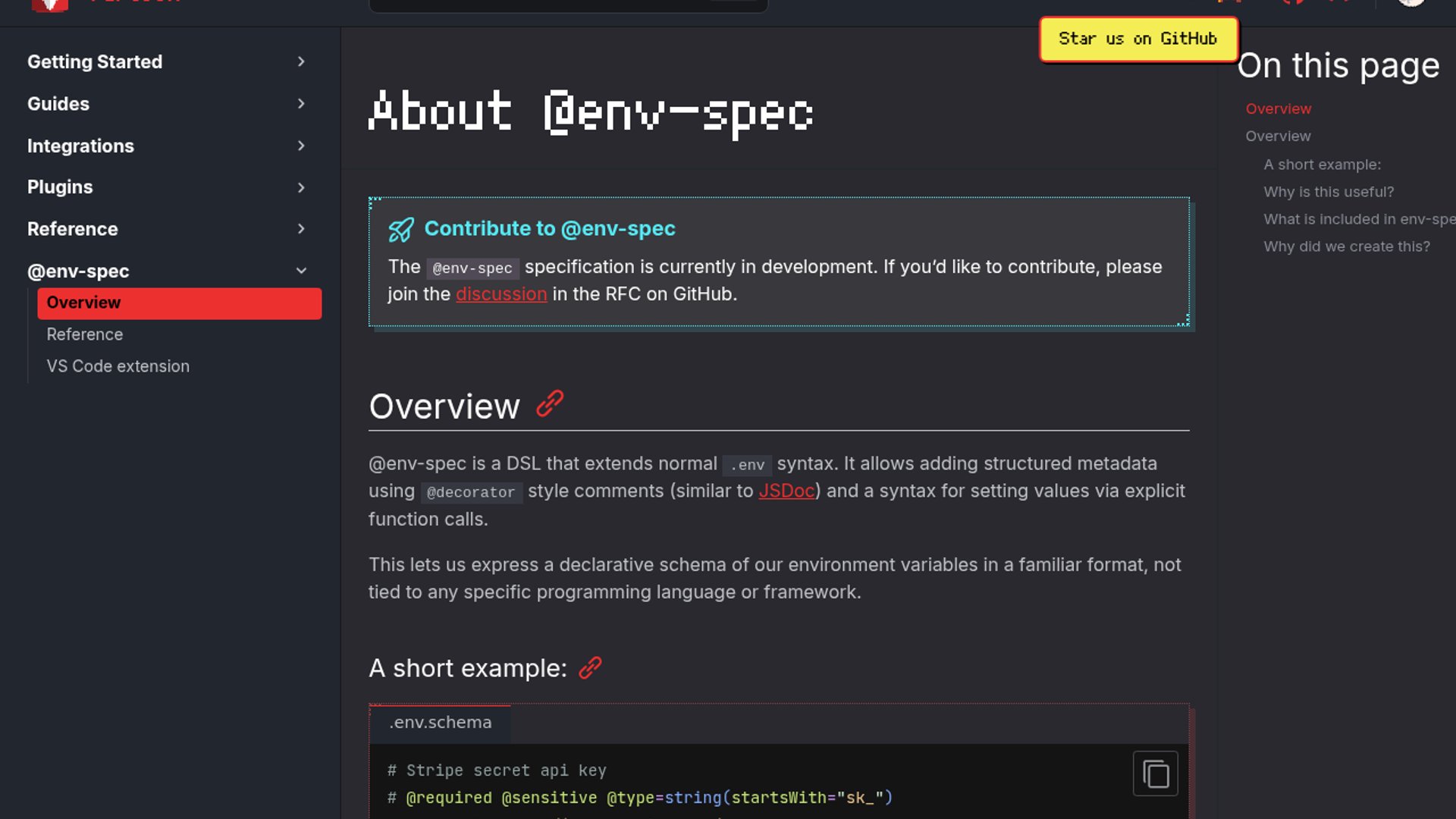Click anchor link icon beside 'A short example'
Viewport: 1456px width, 819px height.
point(590,668)
